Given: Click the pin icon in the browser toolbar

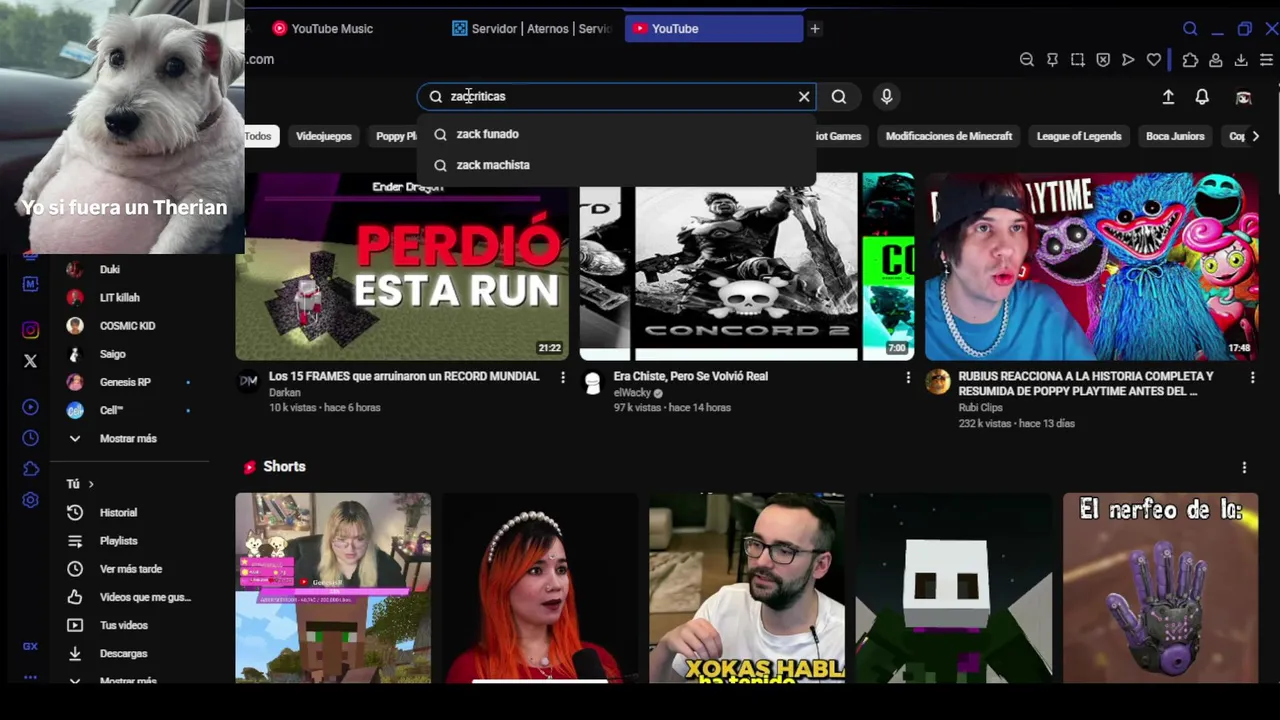Looking at the screenshot, I should coord(1052,60).
